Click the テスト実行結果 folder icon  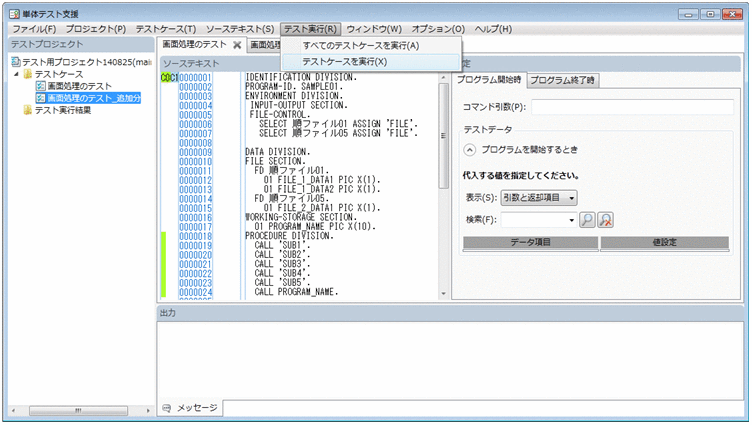[28, 110]
